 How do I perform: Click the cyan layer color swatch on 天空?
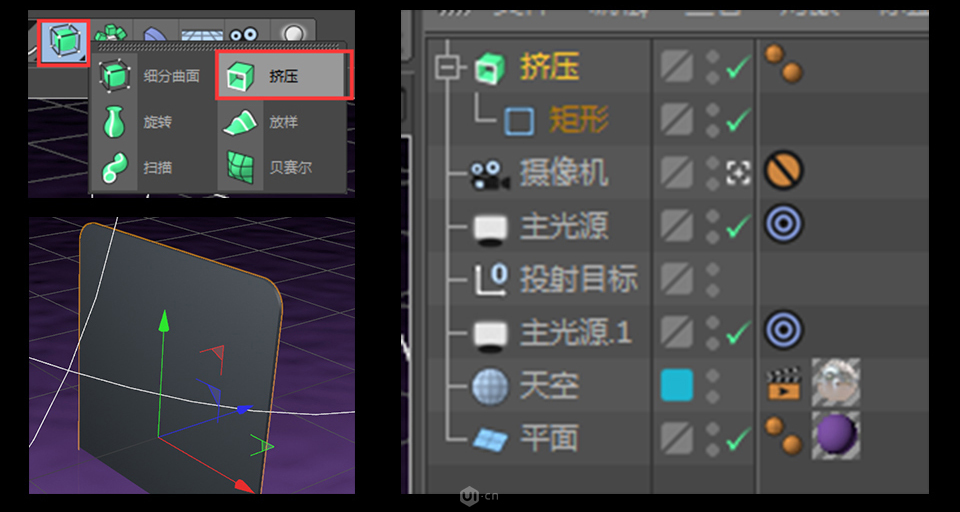677,385
